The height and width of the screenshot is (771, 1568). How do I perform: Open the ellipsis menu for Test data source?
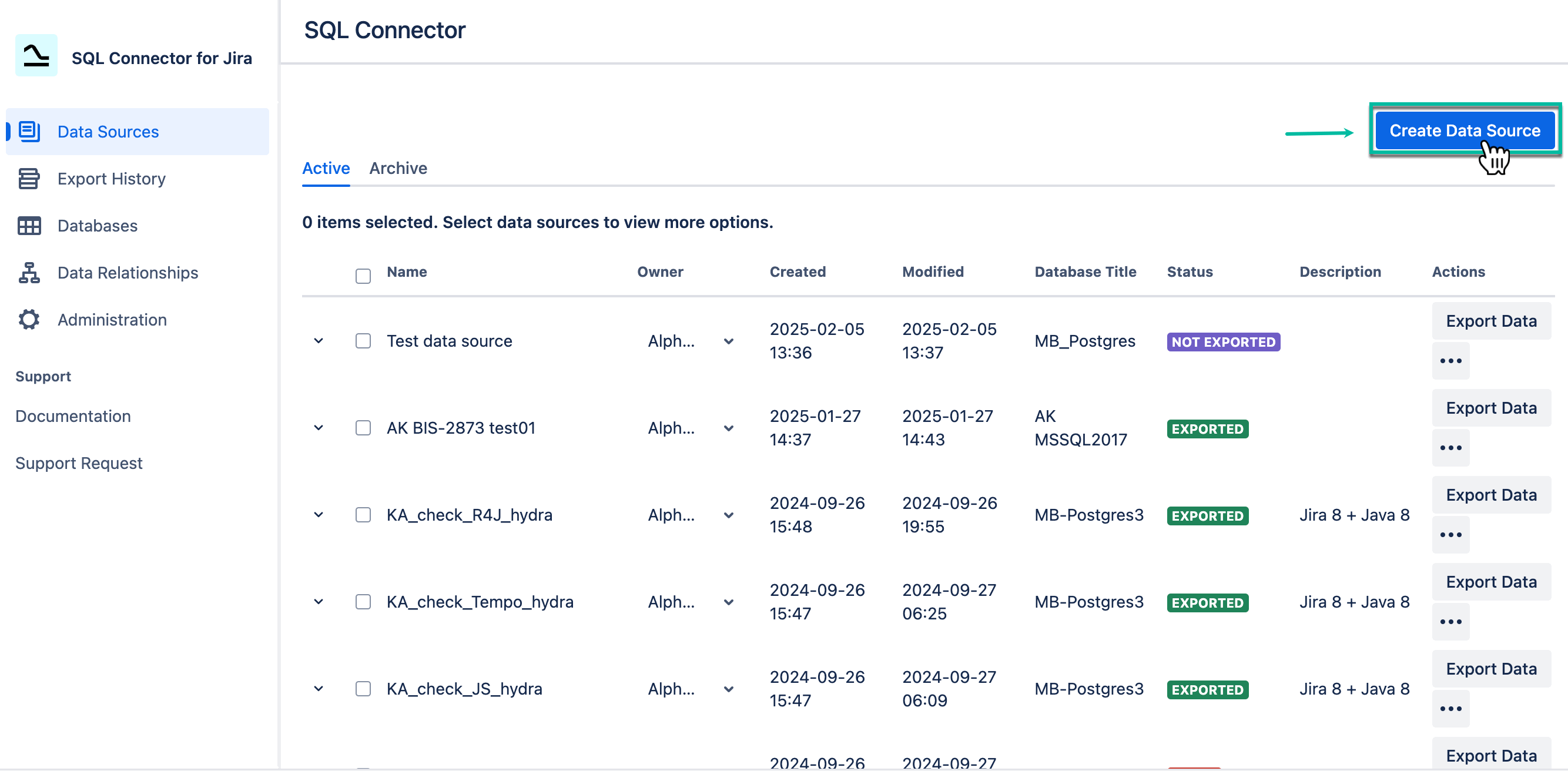click(1450, 360)
